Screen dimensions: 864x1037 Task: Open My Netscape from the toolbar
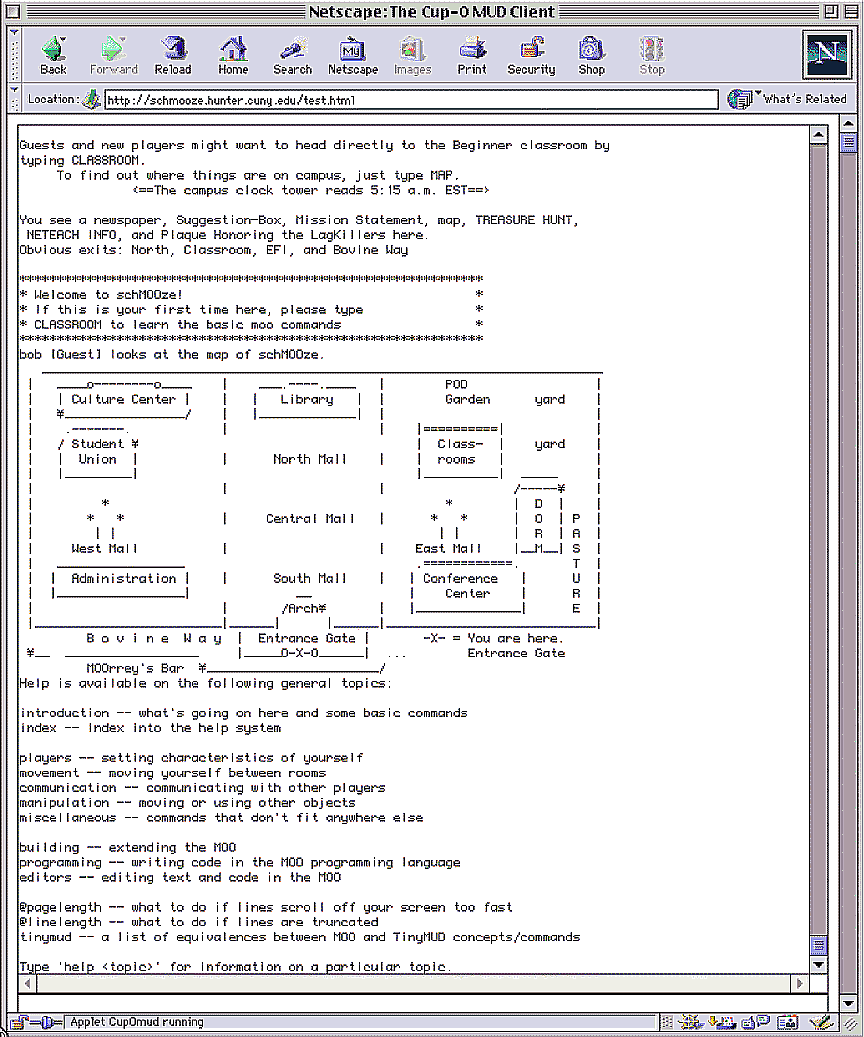click(x=353, y=56)
